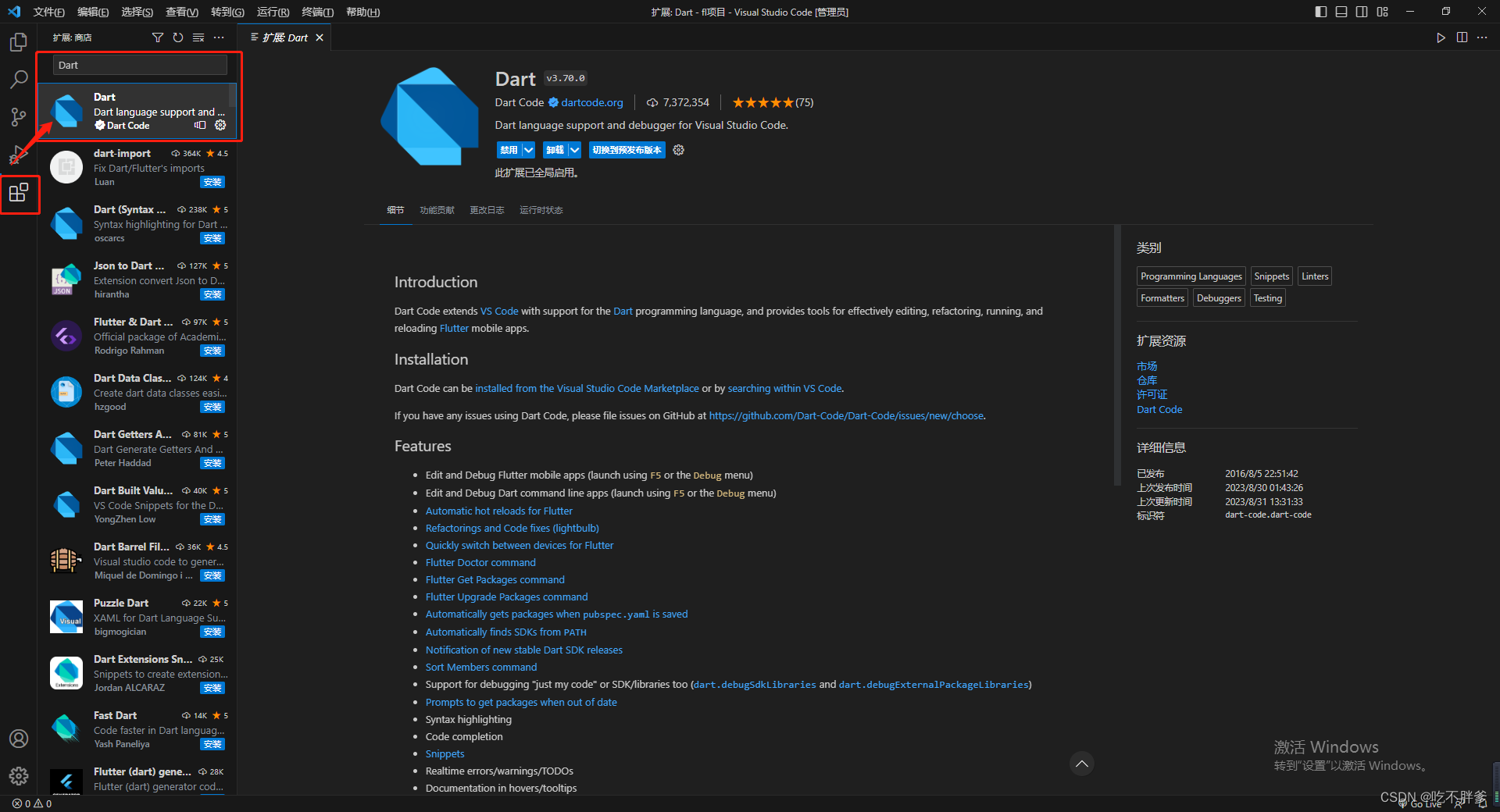Click the sync icon on Dart list item
The width and height of the screenshot is (1500, 812).
(x=200, y=125)
